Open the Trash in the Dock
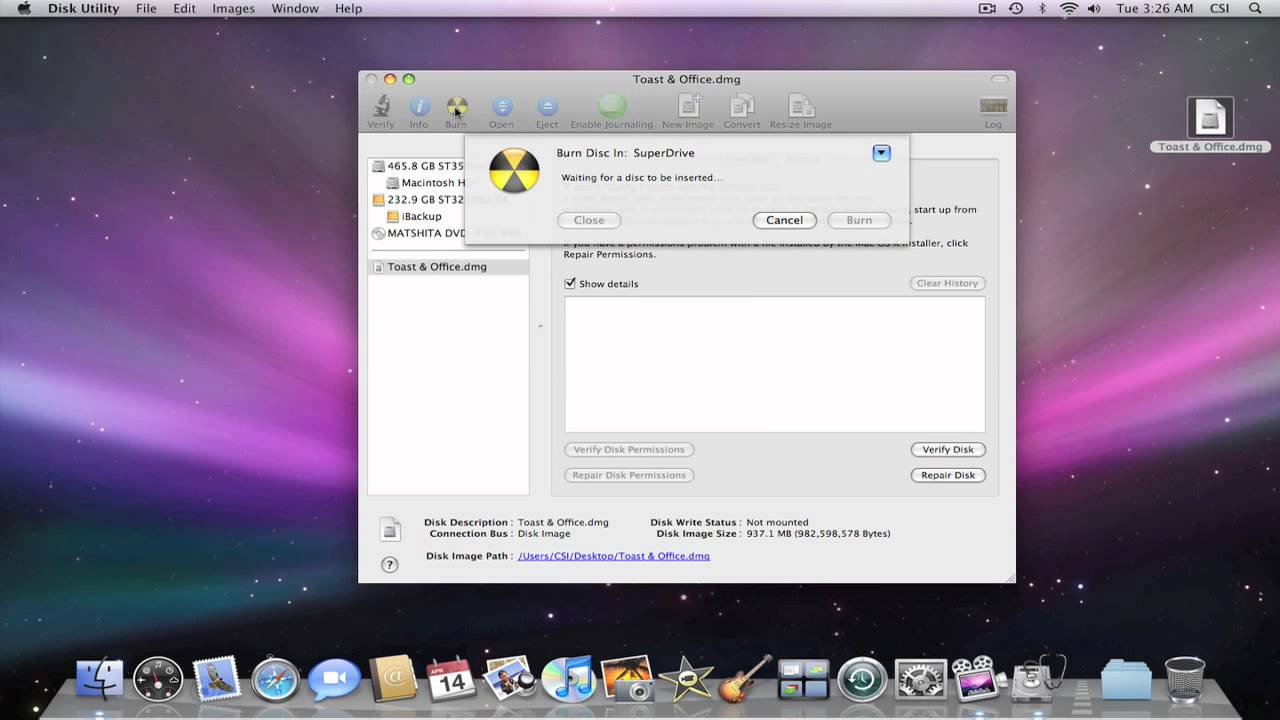The image size is (1280, 720). pyautogui.click(x=1185, y=679)
